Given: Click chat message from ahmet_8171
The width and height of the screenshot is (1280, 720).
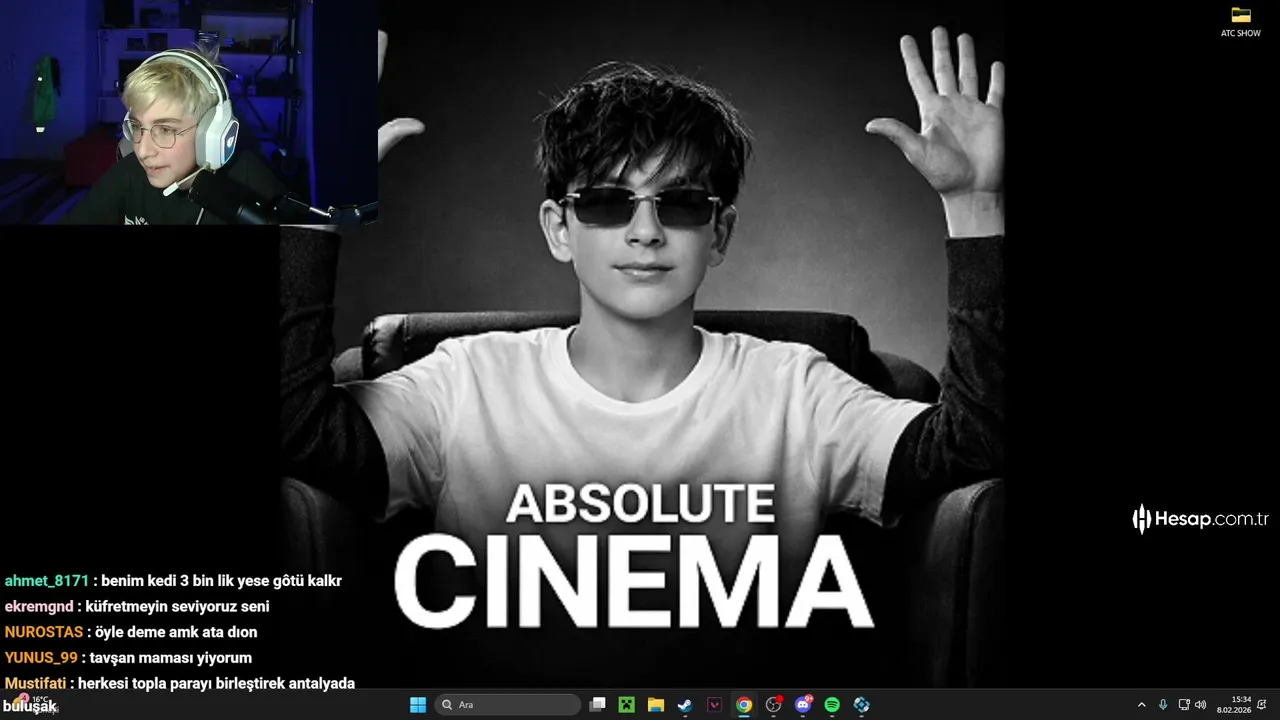Looking at the screenshot, I should 173,581.
